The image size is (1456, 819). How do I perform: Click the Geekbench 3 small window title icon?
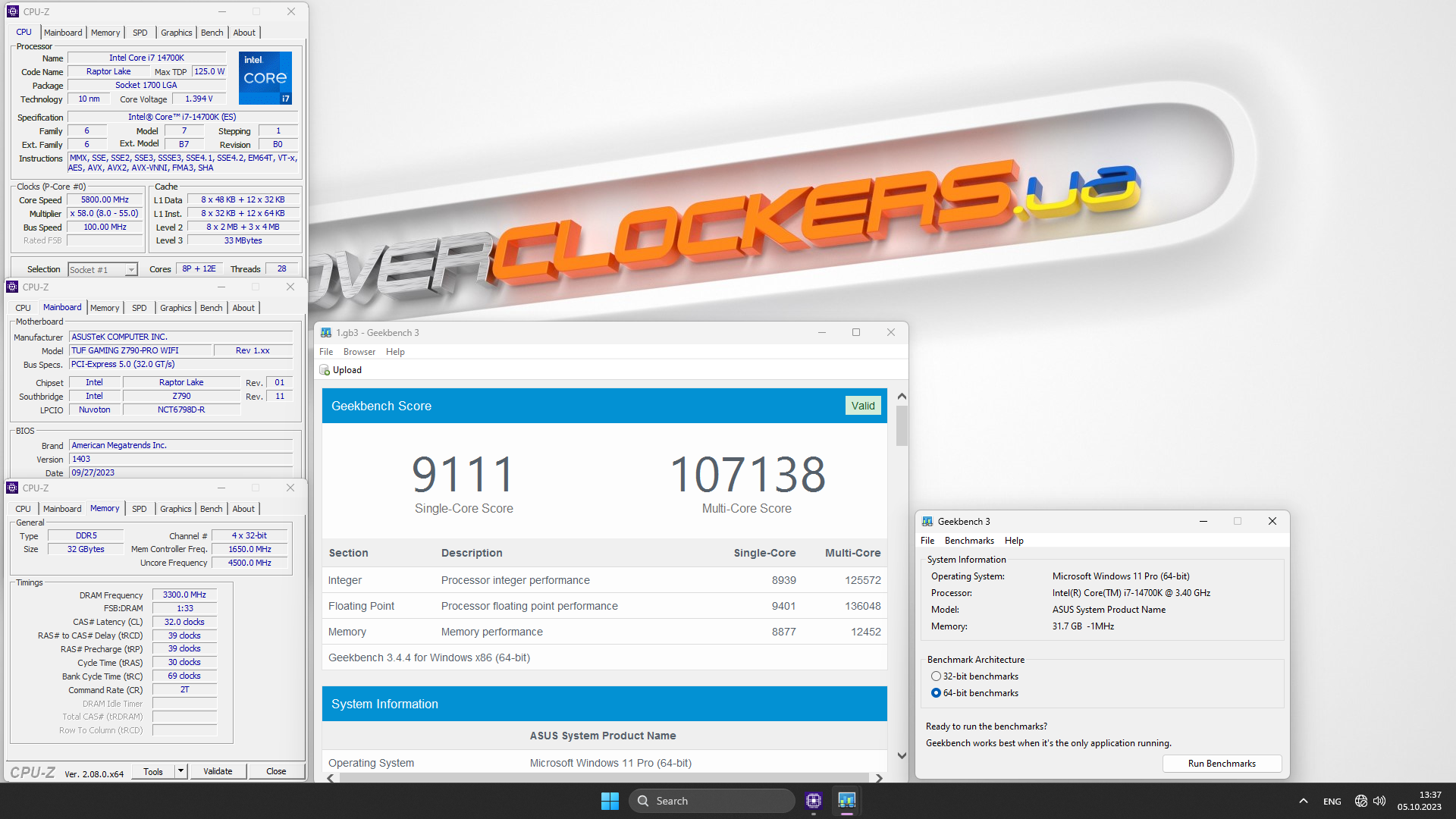point(927,522)
